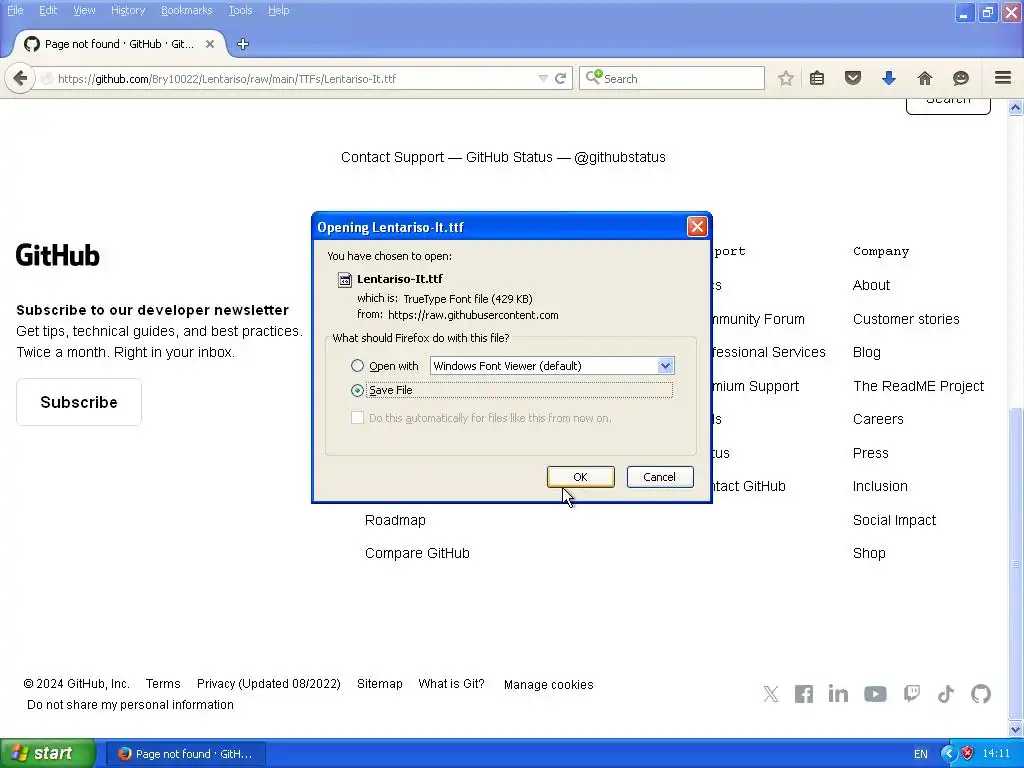Image resolution: width=1024 pixels, height=768 pixels.
Task: Click the Manage cookies link
Action: [x=549, y=684]
